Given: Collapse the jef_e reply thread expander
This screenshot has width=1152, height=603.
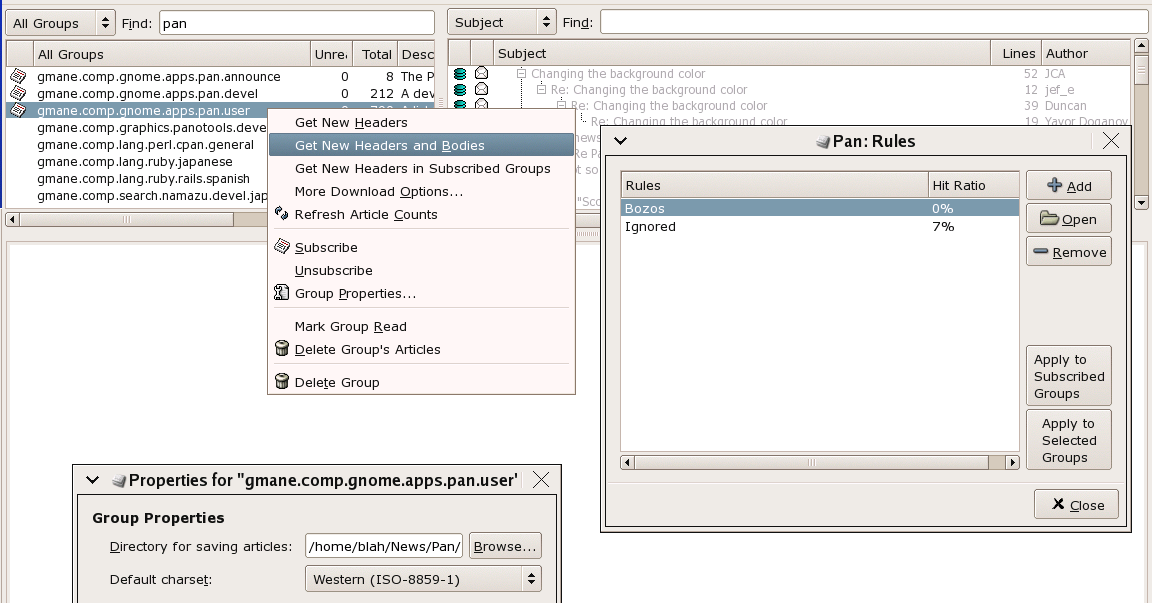Looking at the screenshot, I should click(541, 90).
